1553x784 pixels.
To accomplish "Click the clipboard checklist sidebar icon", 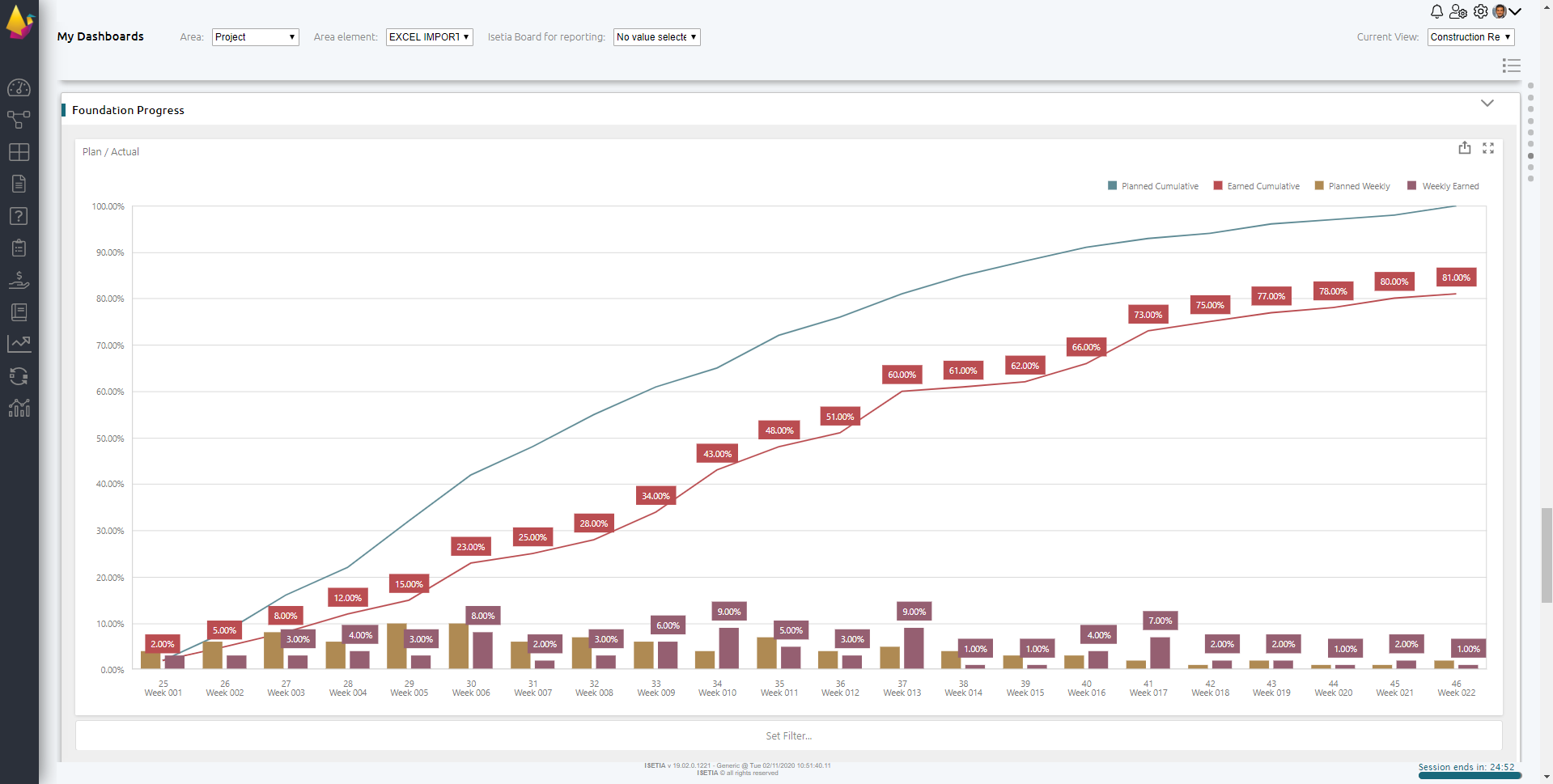I will pos(19,248).
